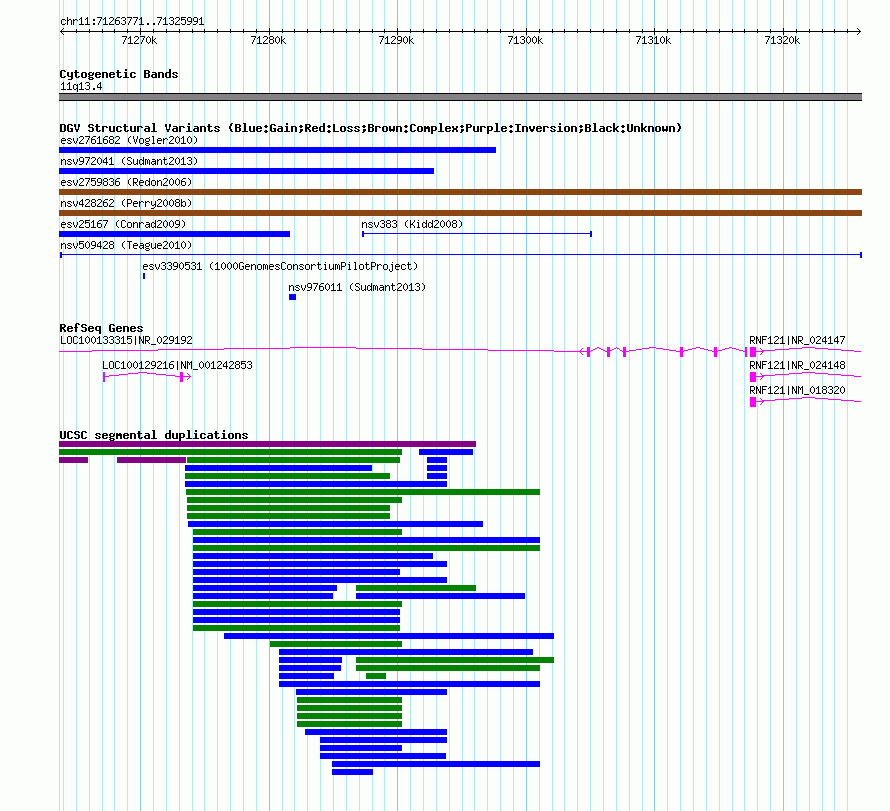This screenshot has height=811, width=890.
Task: Open the esv2761682 (Vogler2010) label
Action: (x=129, y=140)
